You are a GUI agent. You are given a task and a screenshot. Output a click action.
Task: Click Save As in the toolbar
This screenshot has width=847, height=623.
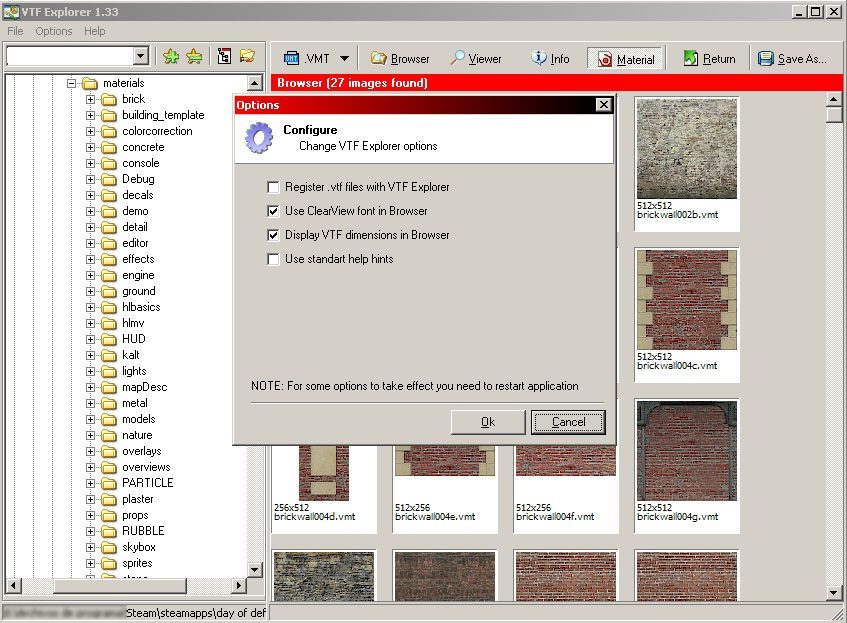[x=792, y=58]
